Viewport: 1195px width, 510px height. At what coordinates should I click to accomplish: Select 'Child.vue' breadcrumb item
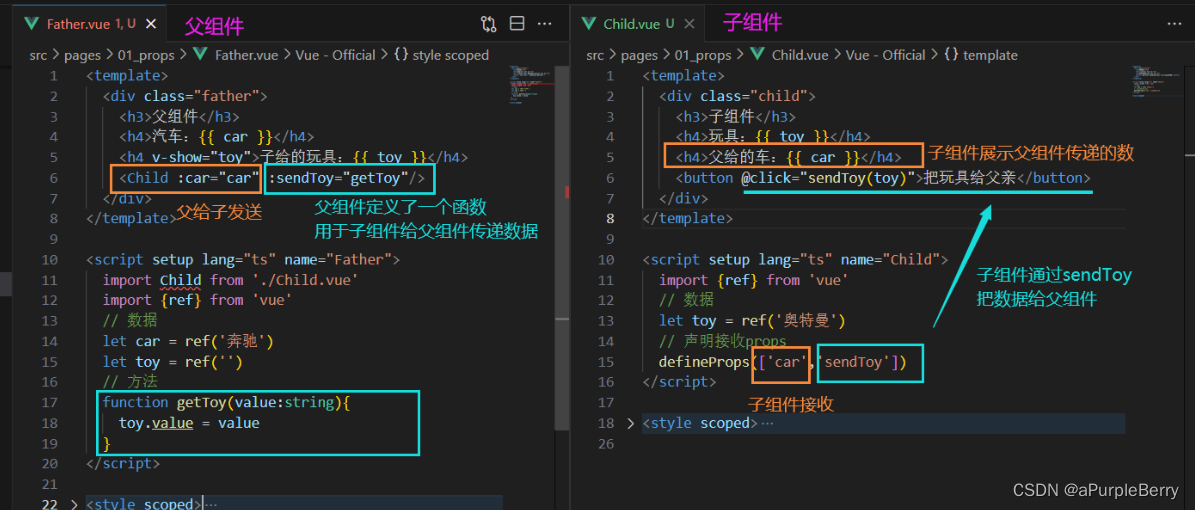coord(800,55)
